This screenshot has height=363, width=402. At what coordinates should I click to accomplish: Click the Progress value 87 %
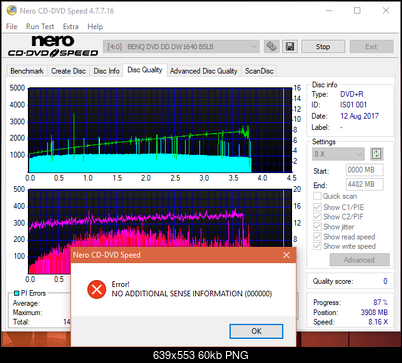pyautogui.click(x=380, y=302)
